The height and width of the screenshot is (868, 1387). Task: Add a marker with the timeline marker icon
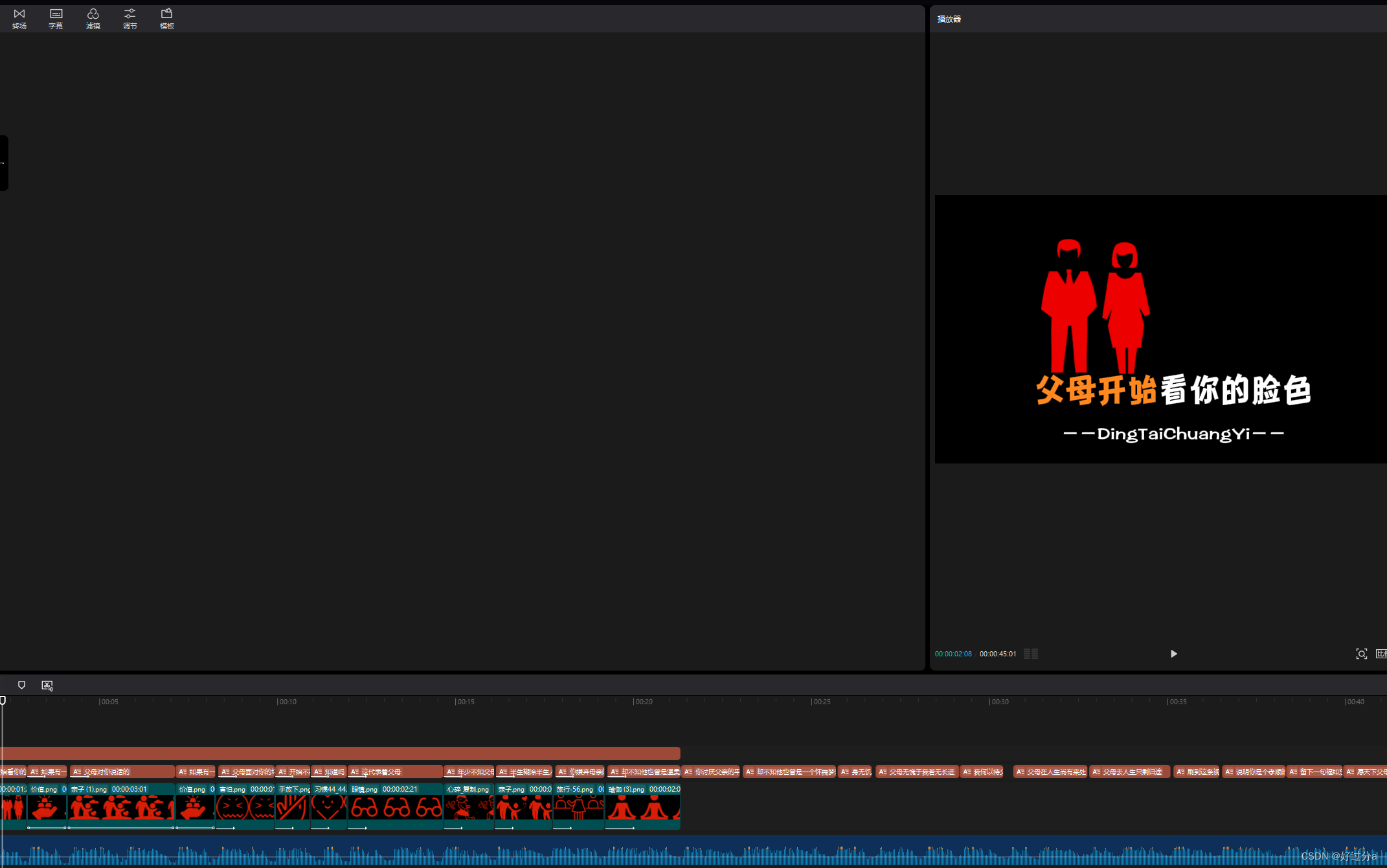point(21,685)
